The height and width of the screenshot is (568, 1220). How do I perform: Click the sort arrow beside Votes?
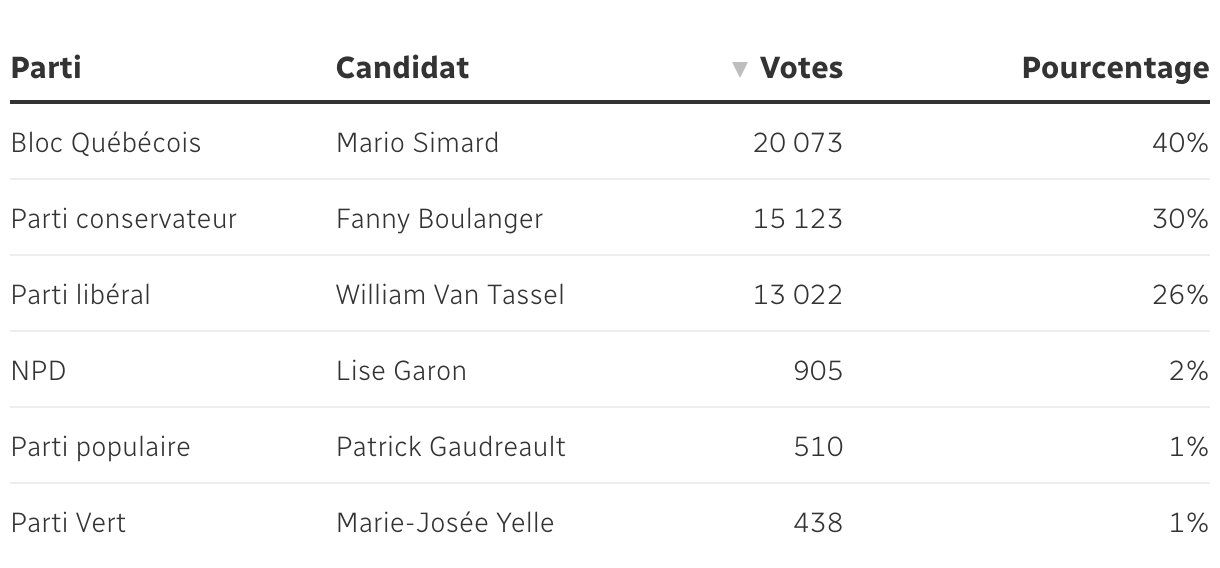coord(740,70)
